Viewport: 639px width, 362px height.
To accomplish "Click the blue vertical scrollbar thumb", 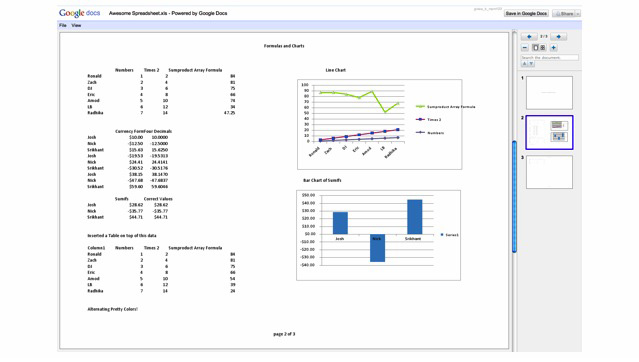I will pos(514,196).
